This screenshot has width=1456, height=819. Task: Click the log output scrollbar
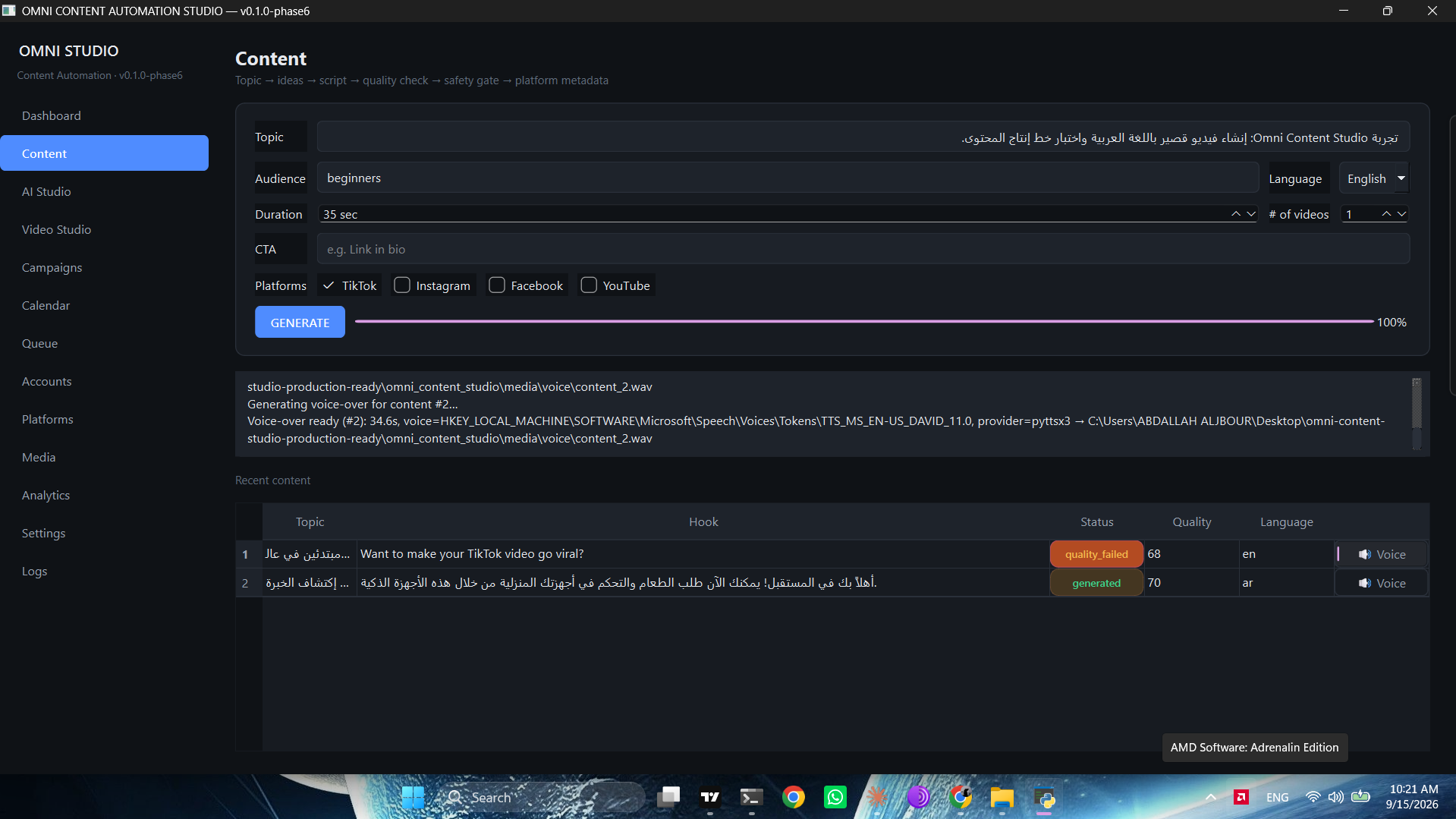[1417, 414]
